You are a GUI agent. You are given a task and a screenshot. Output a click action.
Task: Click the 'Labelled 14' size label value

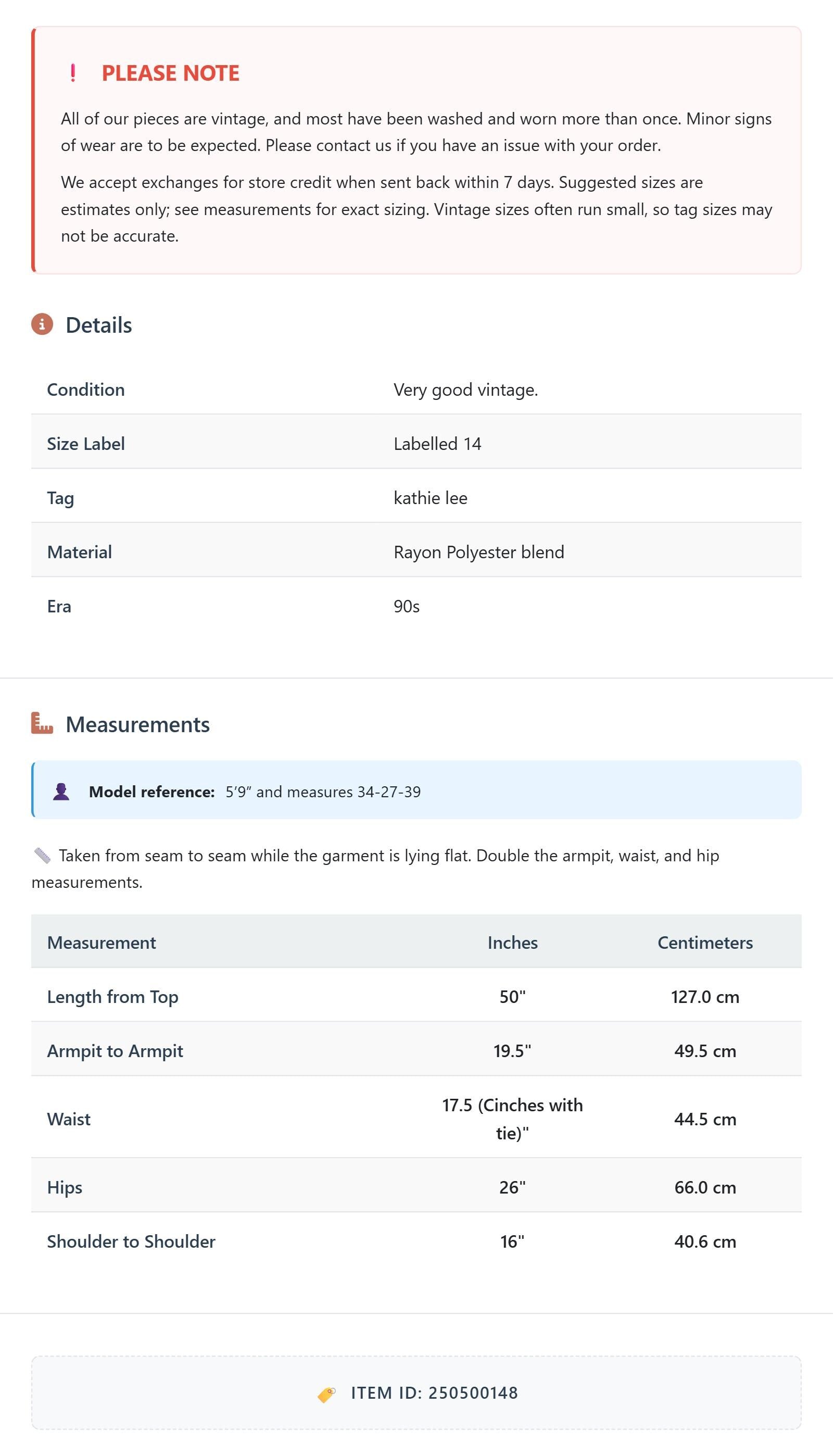click(437, 444)
